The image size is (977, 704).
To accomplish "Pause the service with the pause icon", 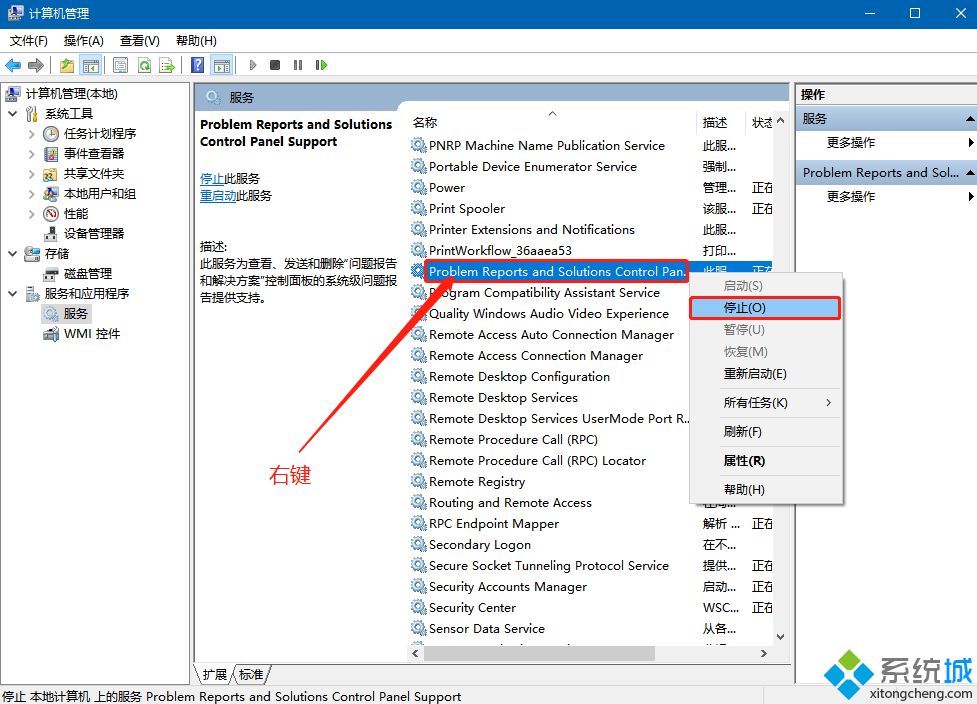I will [x=297, y=64].
